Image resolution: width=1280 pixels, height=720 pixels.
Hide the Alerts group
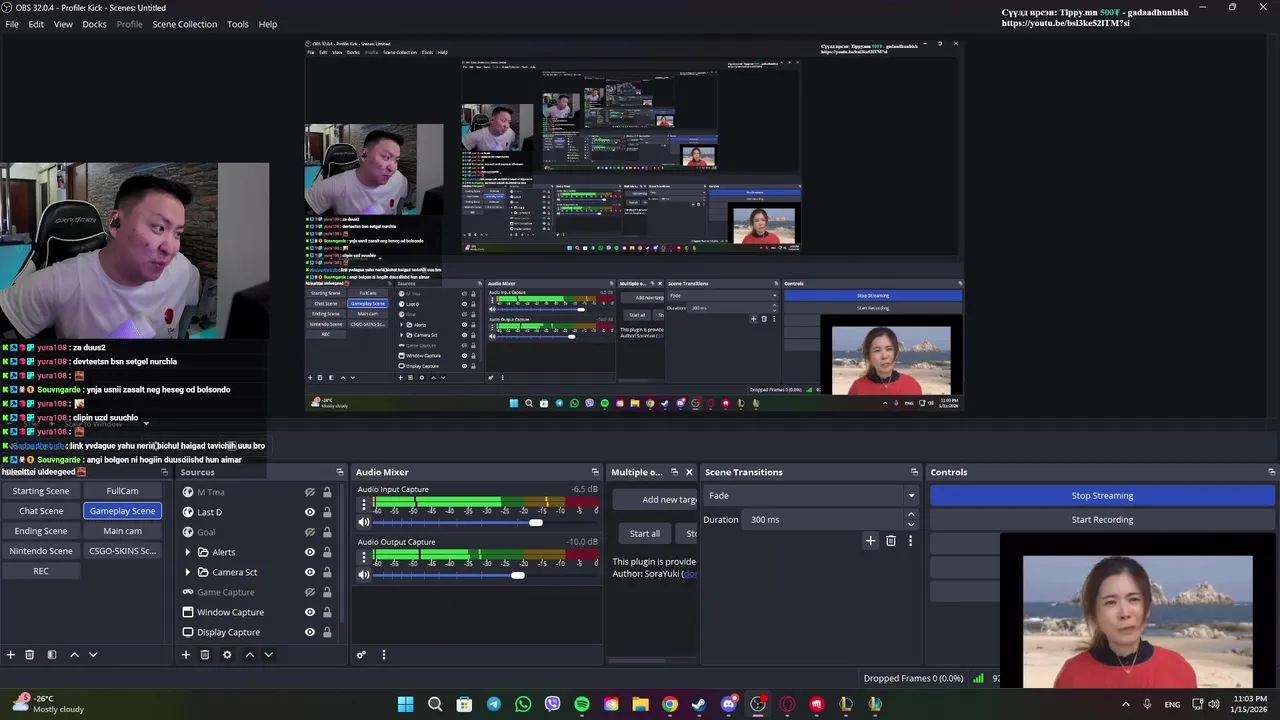click(x=310, y=552)
